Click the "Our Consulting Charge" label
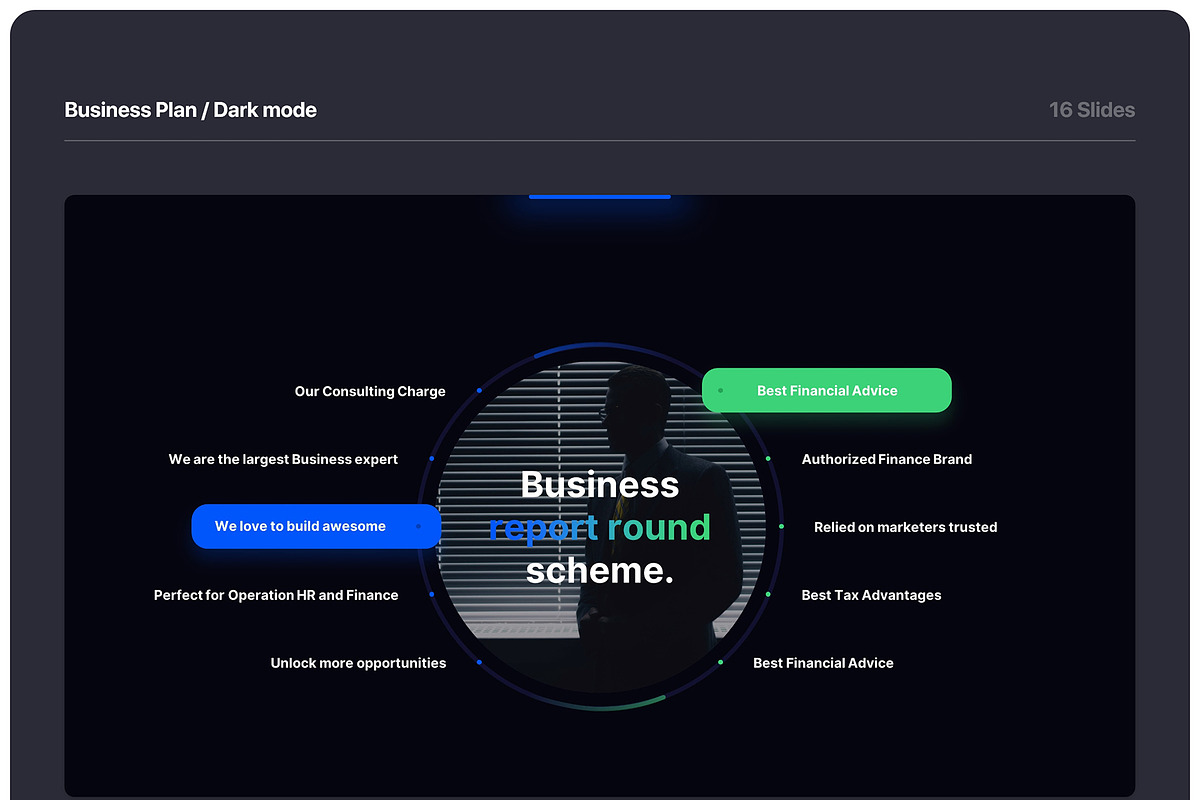 point(370,391)
